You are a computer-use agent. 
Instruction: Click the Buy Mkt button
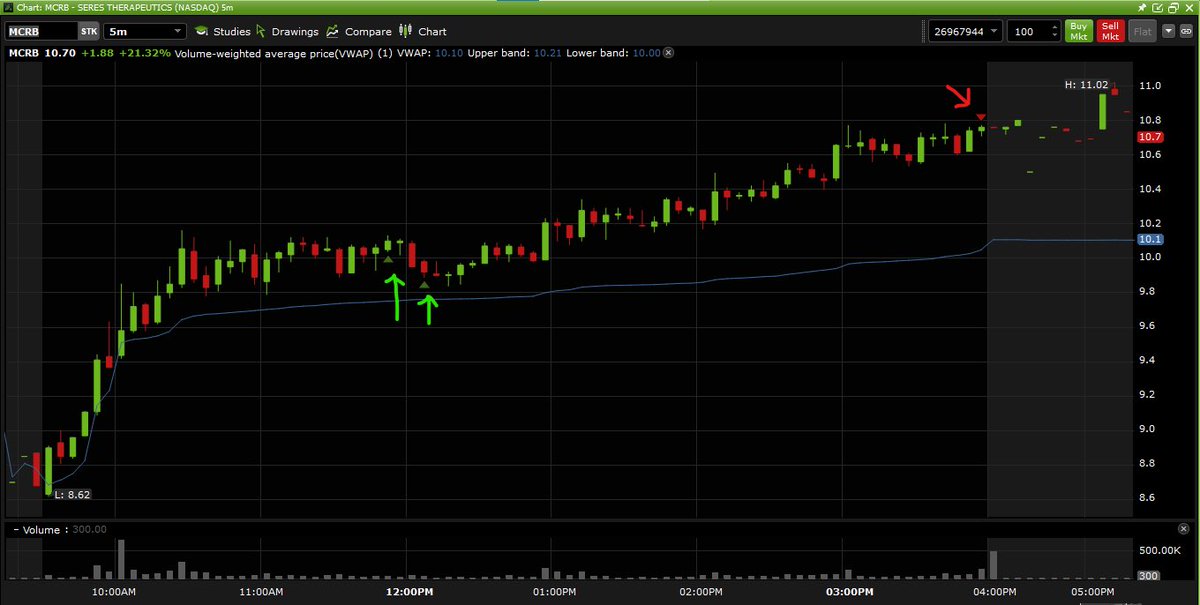pos(1078,31)
